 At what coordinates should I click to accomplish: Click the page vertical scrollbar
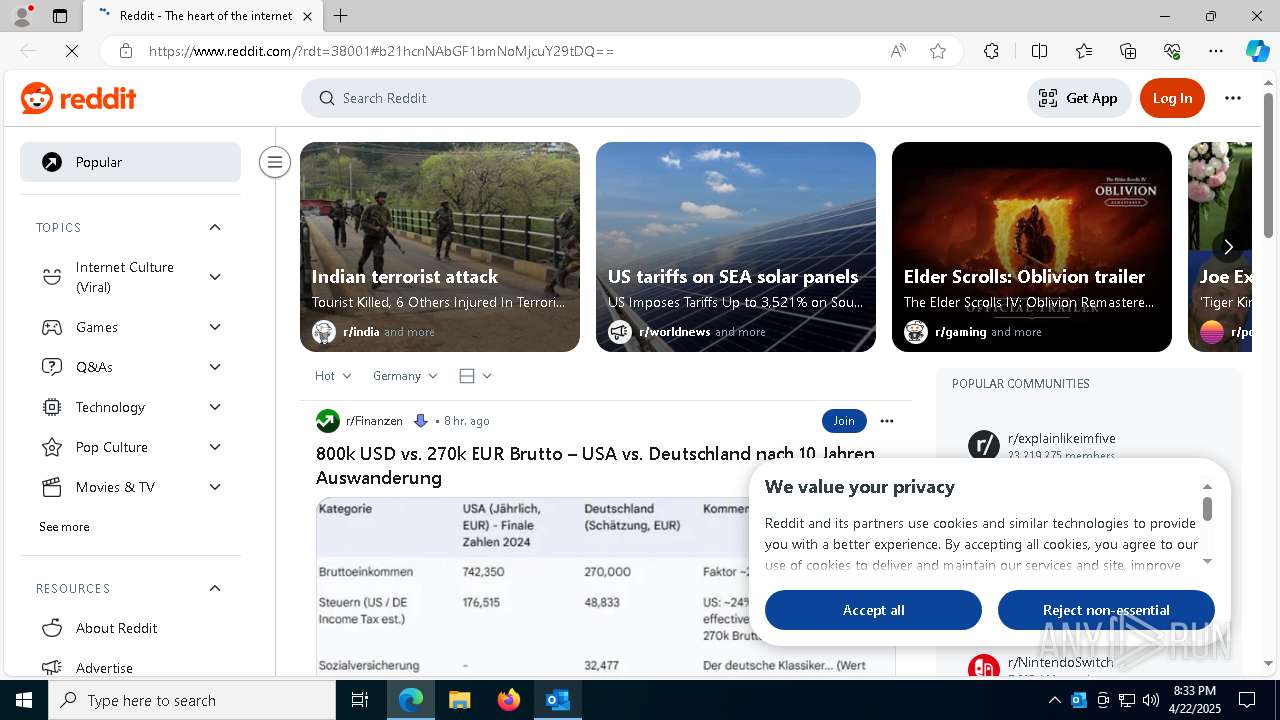[x=1269, y=165]
